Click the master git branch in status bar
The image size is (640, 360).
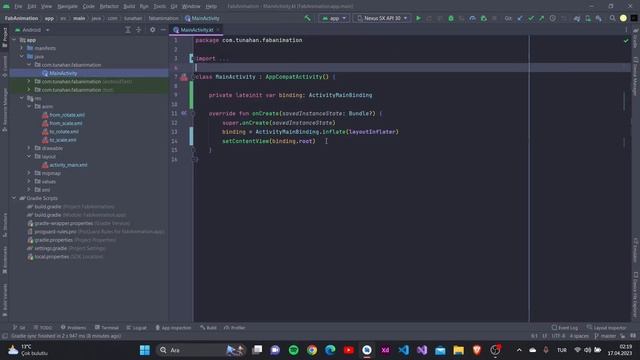click(605, 336)
